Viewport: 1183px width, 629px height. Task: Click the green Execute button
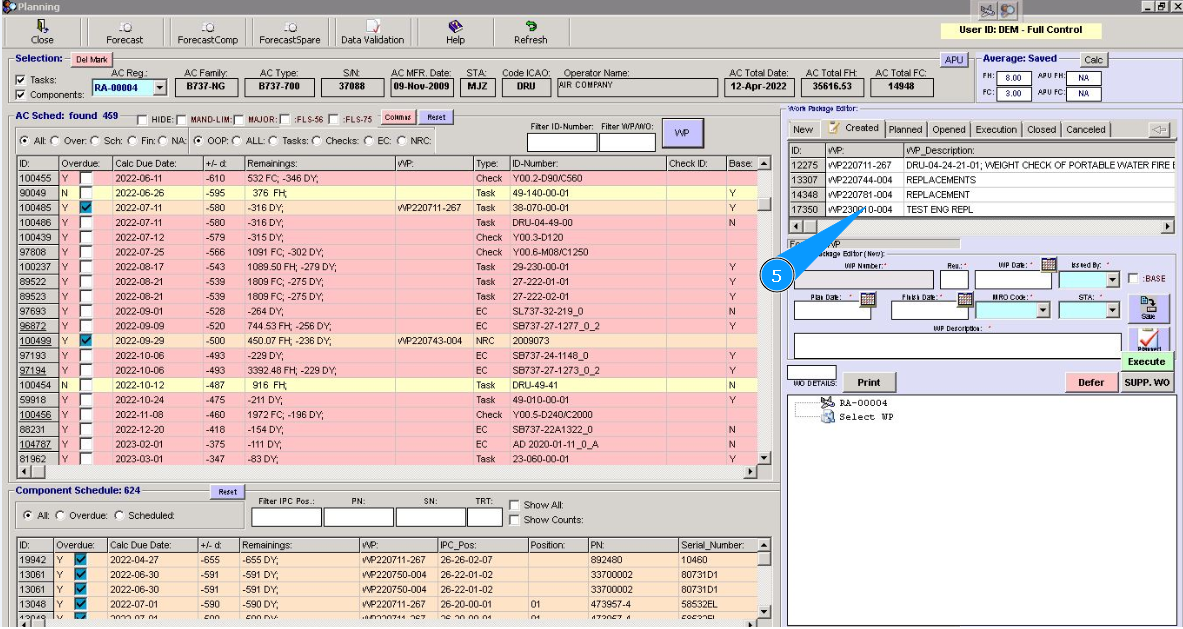[x=1146, y=362]
